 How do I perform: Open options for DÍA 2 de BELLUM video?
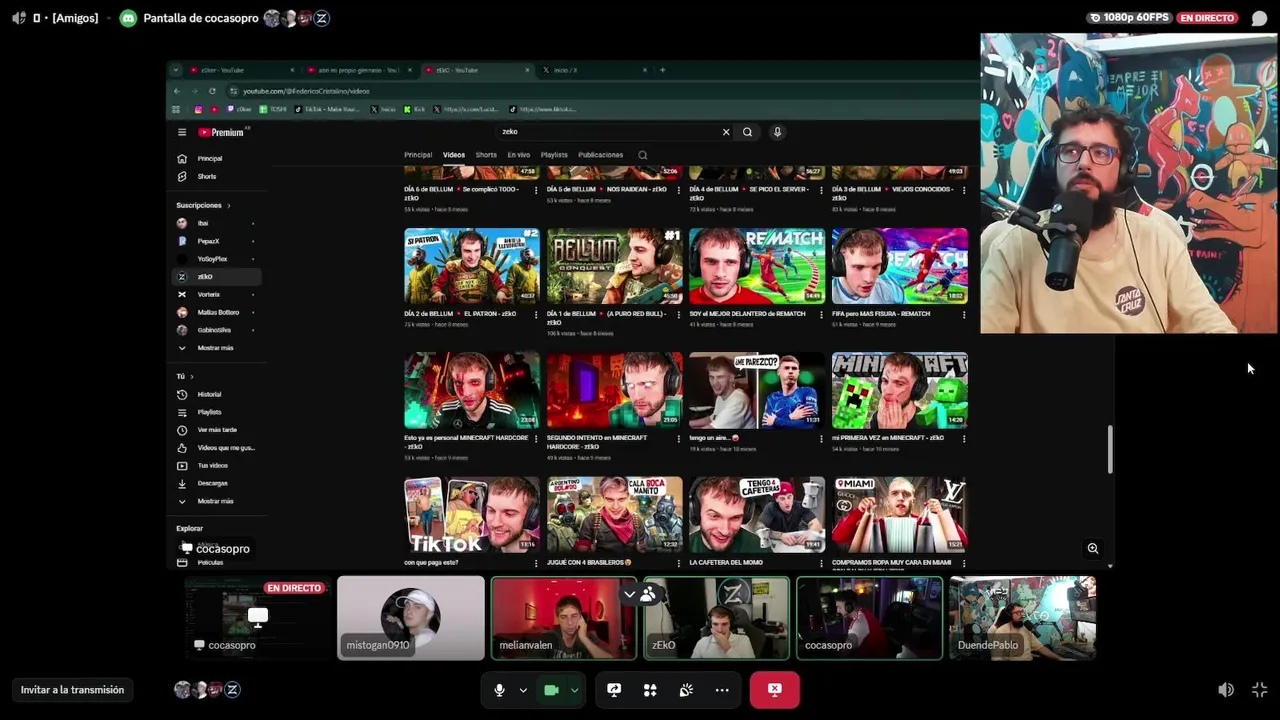click(x=536, y=314)
